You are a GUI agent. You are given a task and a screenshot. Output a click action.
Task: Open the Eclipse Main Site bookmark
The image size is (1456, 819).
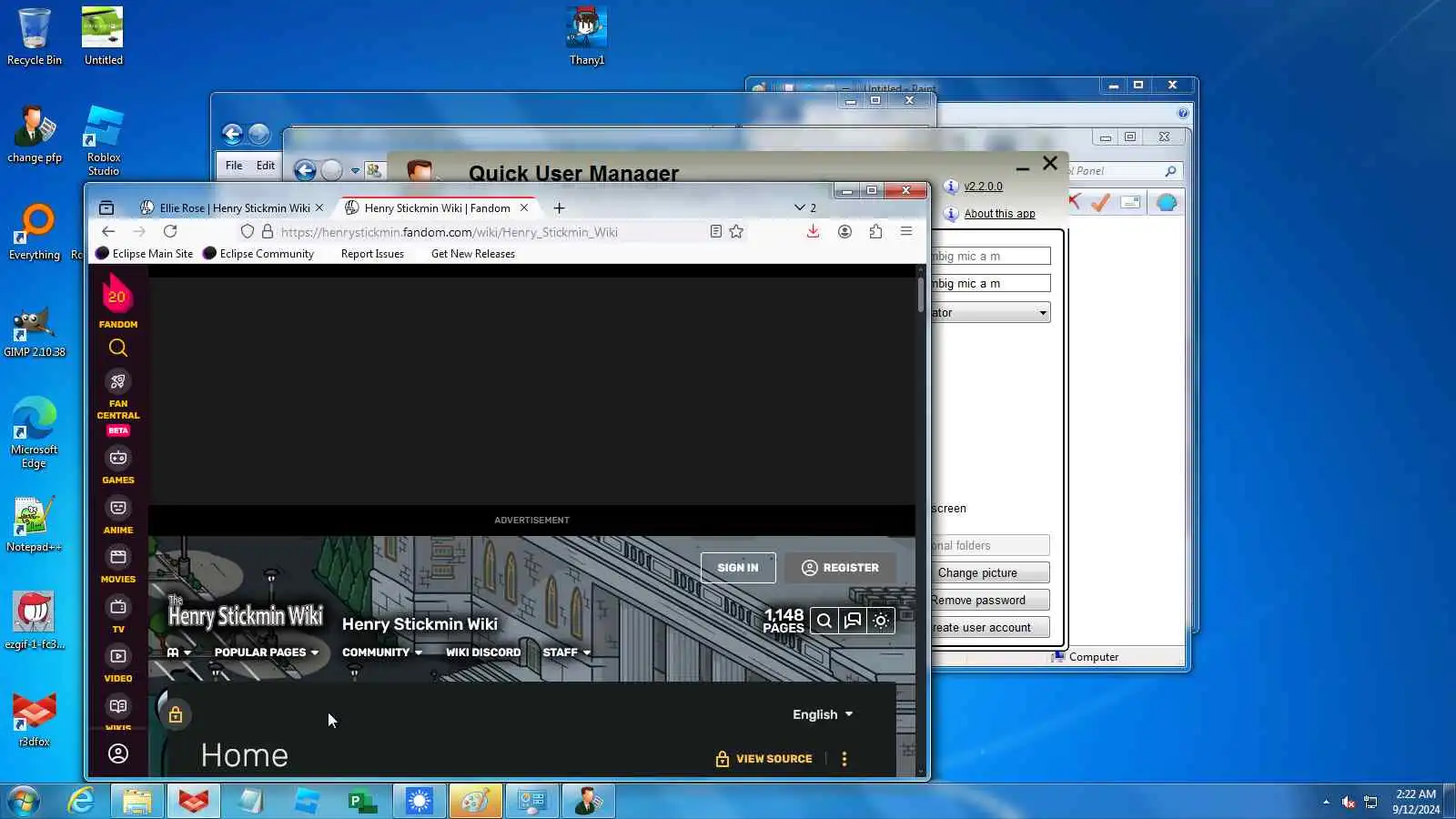tap(145, 254)
